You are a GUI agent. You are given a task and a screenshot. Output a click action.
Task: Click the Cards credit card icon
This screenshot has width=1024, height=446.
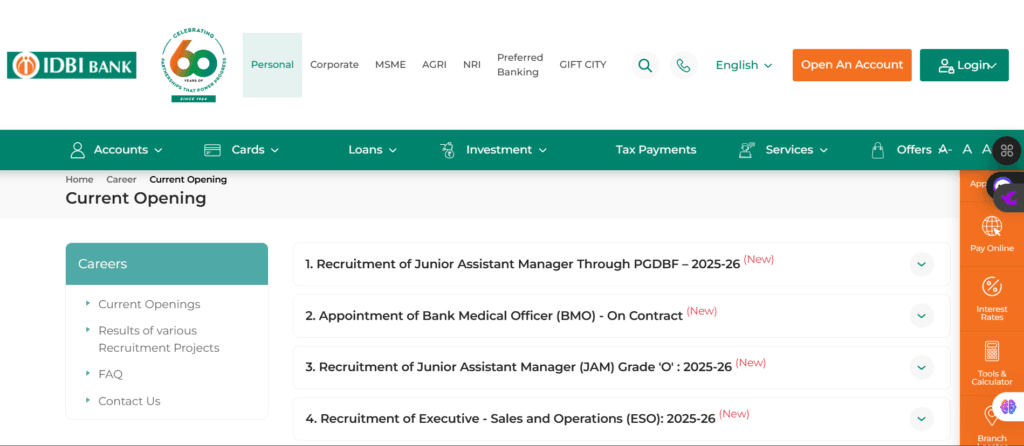coord(212,150)
